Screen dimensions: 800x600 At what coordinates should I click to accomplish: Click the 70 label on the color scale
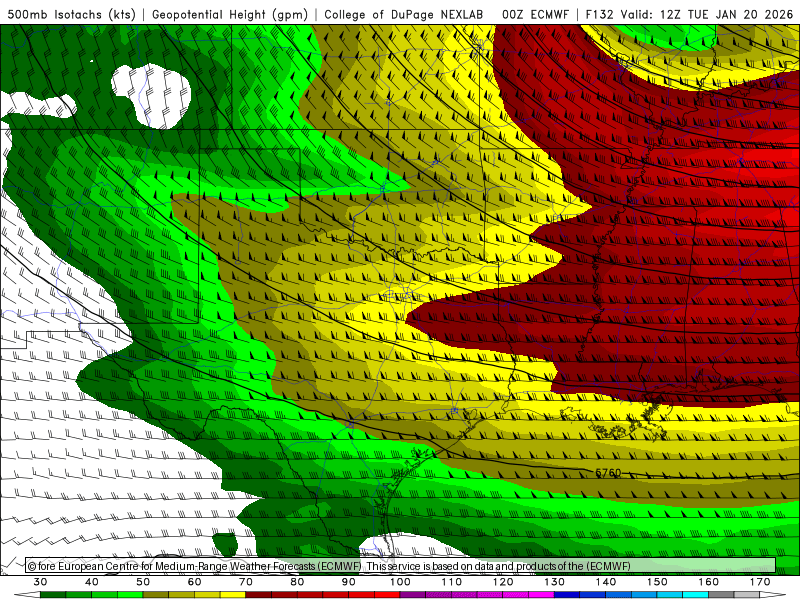[246, 582]
